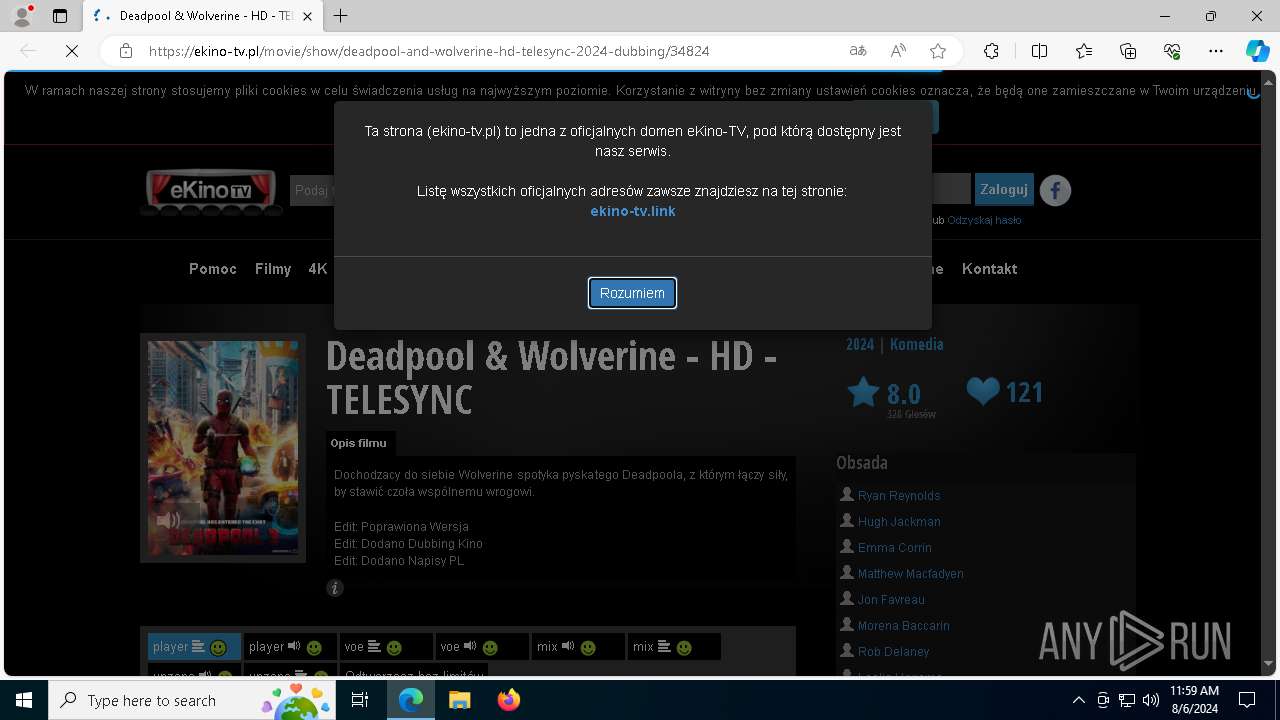Click the star rating icon
Viewport: 1280px width, 720px height.
click(863, 392)
